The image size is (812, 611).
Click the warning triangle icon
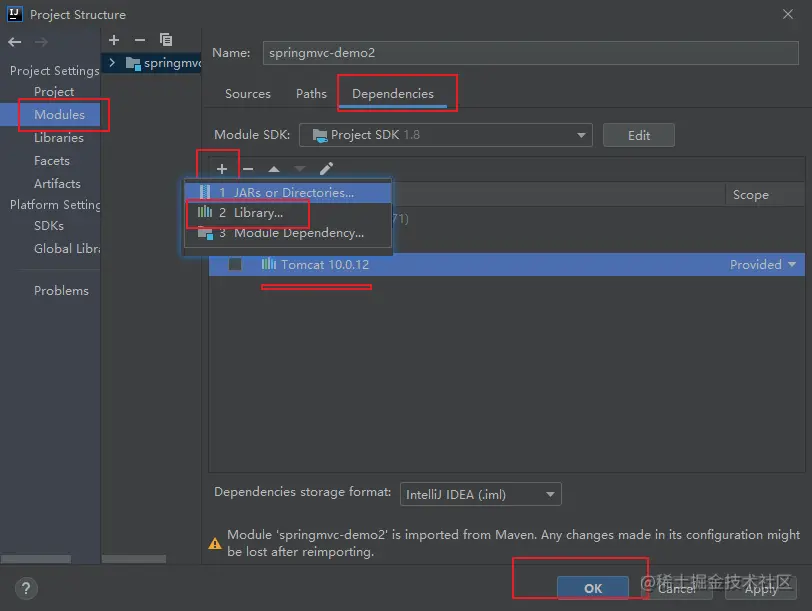tap(215, 544)
